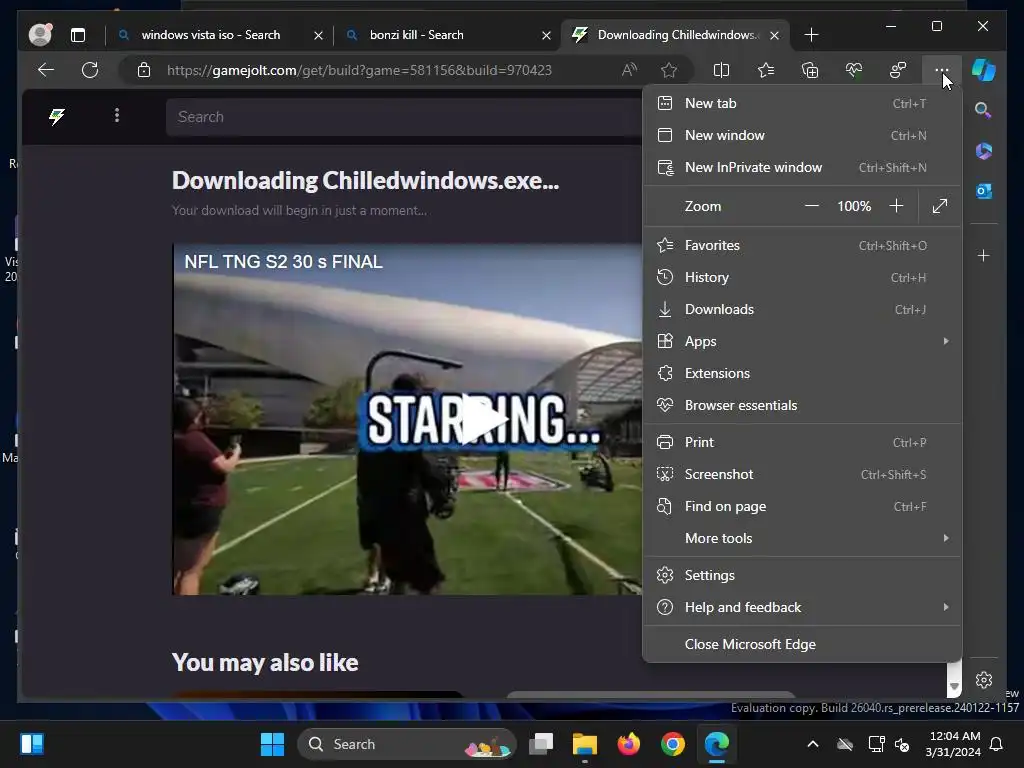The height and width of the screenshot is (768, 1024).
Task: Close the Settings and more ellipsis menu
Action: click(x=942, y=70)
